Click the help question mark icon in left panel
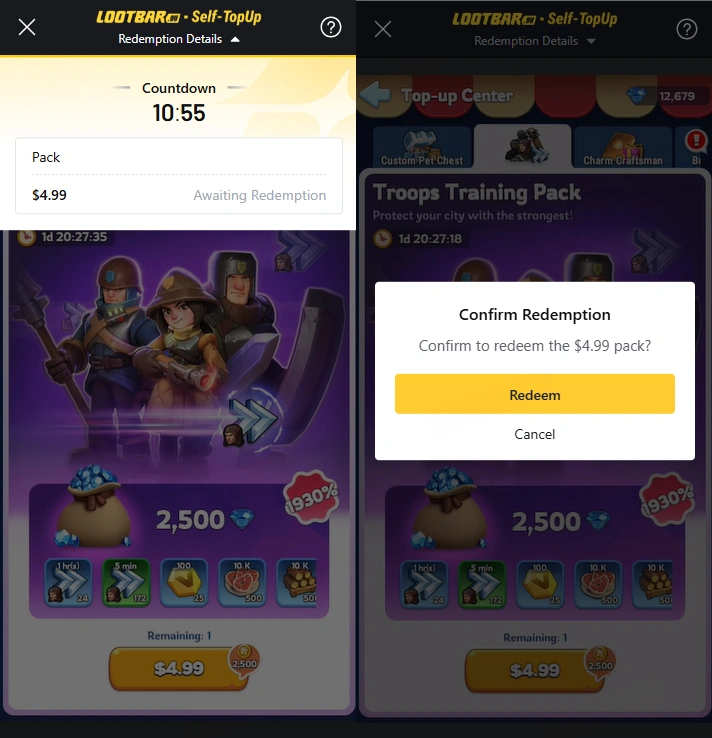 point(330,27)
